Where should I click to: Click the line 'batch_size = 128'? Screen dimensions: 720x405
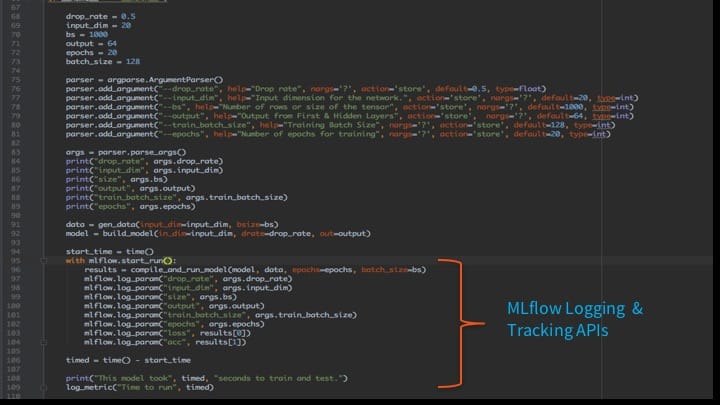pos(103,62)
